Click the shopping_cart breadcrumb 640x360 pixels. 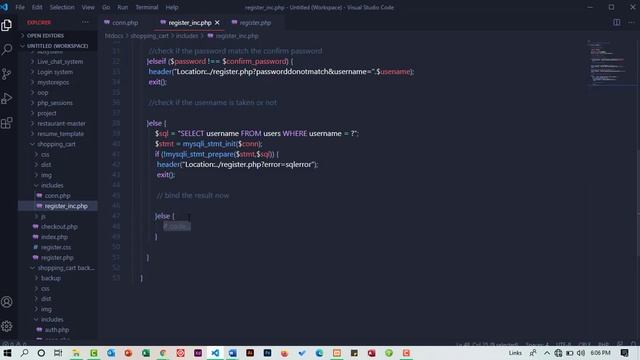coord(149,36)
